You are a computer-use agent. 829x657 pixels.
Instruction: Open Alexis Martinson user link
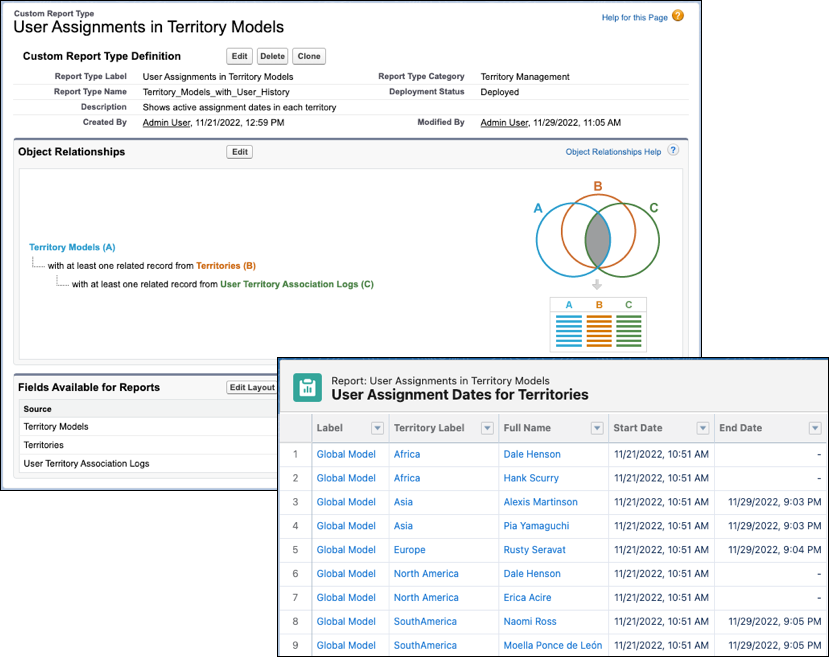[x=540, y=502]
